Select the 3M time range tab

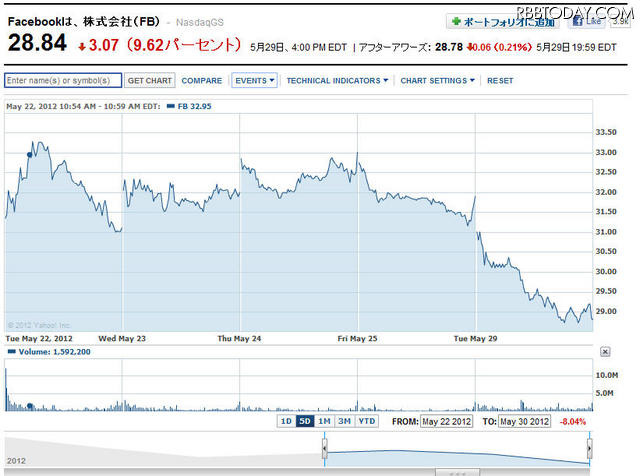point(344,421)
